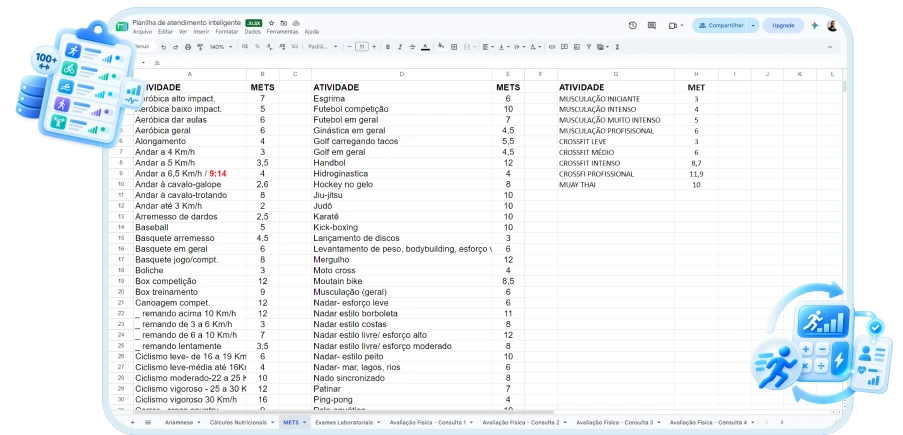Open the 140% zoom dropdown
The height and width of the screenshot is (435, 903).
[221, 47]
